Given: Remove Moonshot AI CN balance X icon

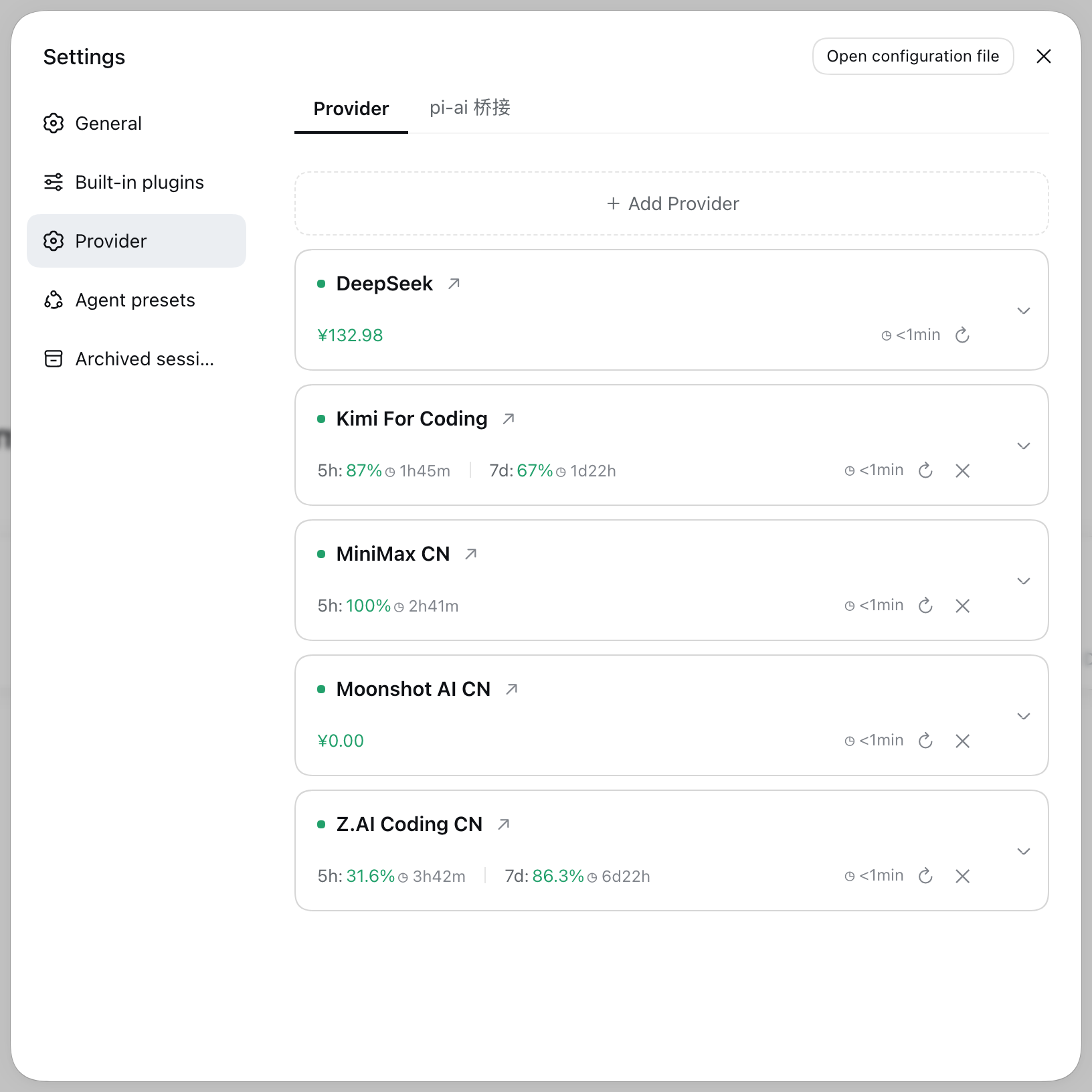Looking at the screenshot, I should pos(962,741).
